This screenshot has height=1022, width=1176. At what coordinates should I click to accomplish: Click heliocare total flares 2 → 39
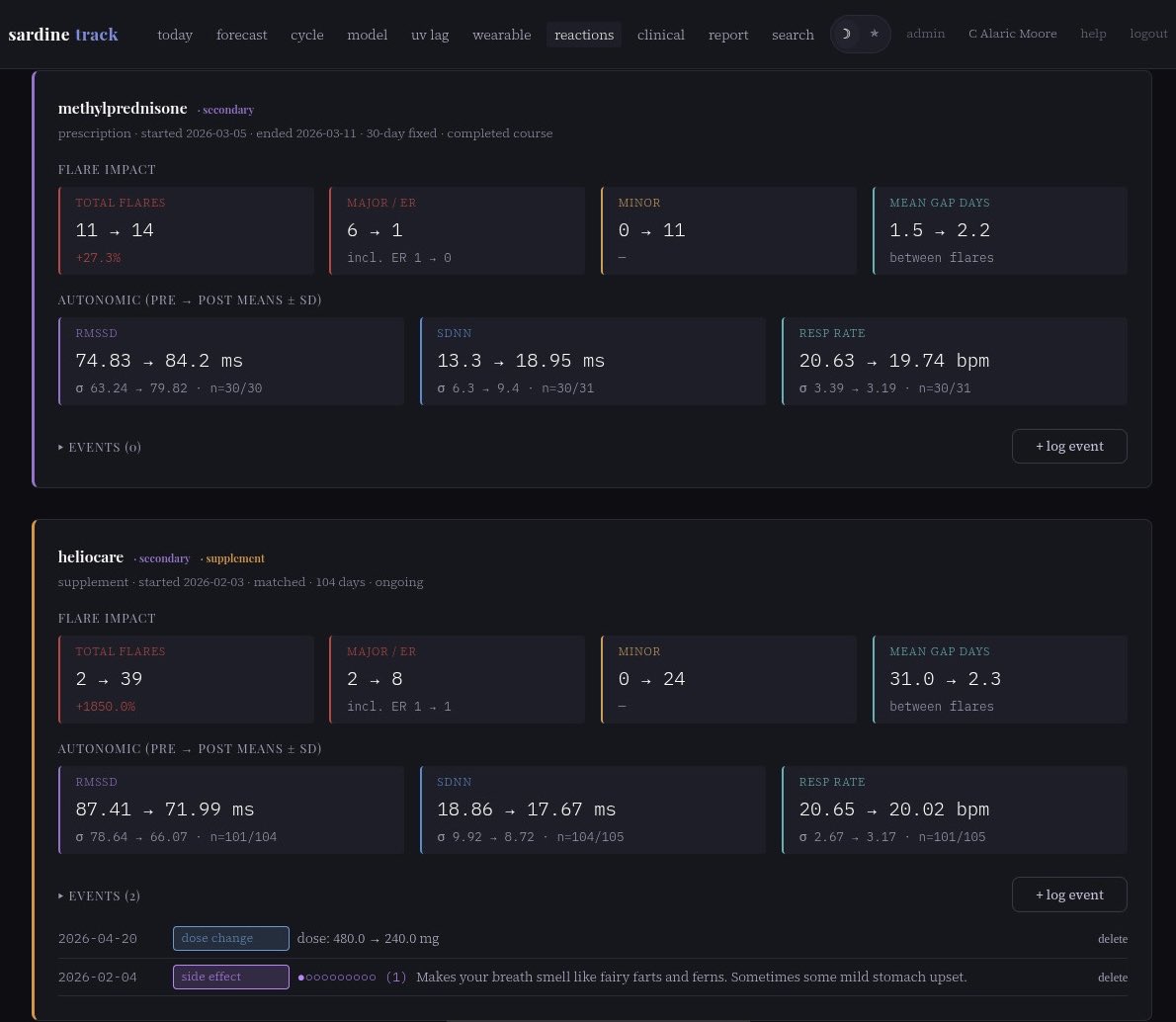coord(109,679)
